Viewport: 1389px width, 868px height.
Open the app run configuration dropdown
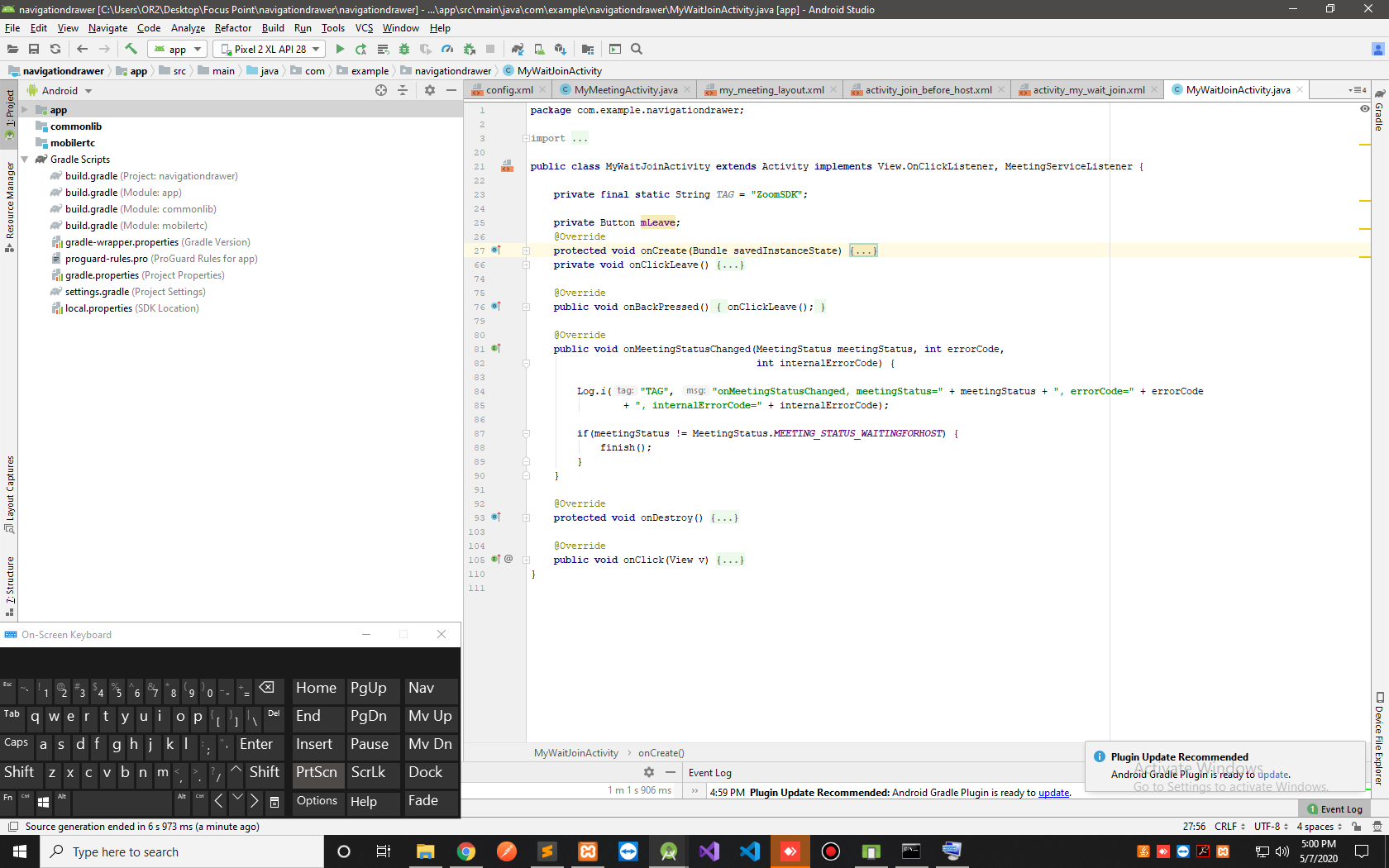tap(177, 49)
